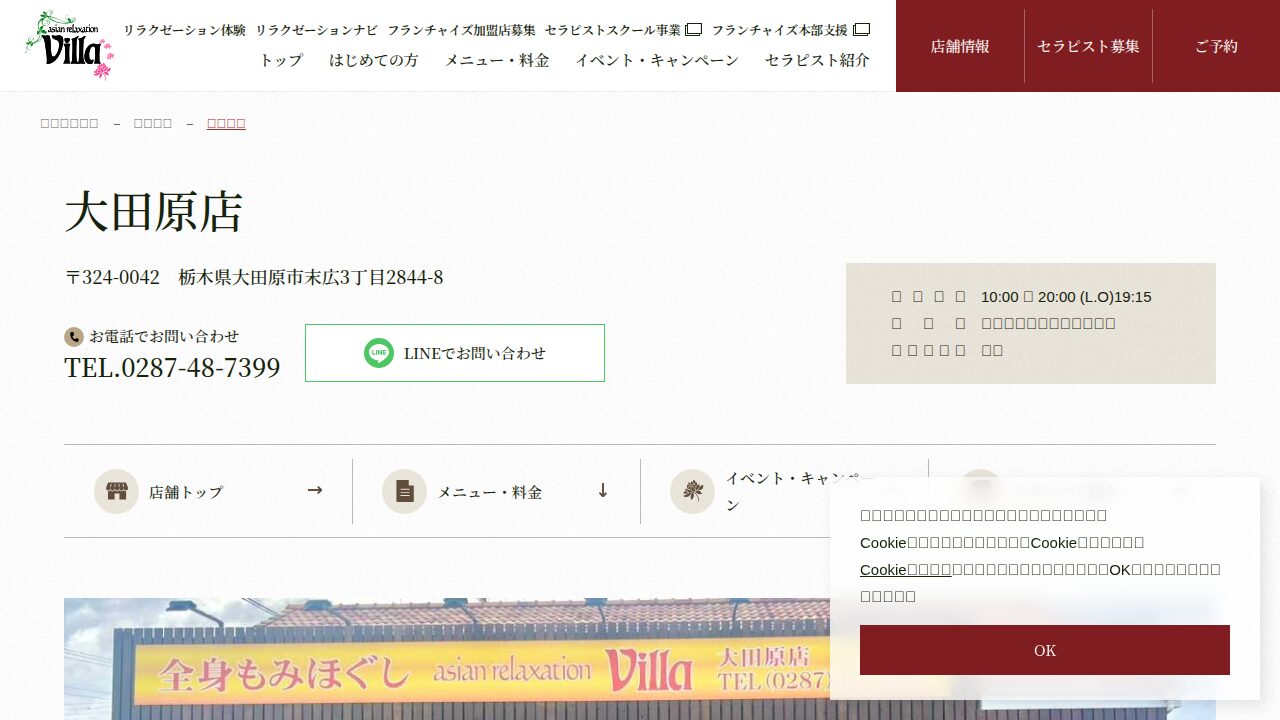Click the document icon next to メニュー・料金

click(x=404, y=492)
